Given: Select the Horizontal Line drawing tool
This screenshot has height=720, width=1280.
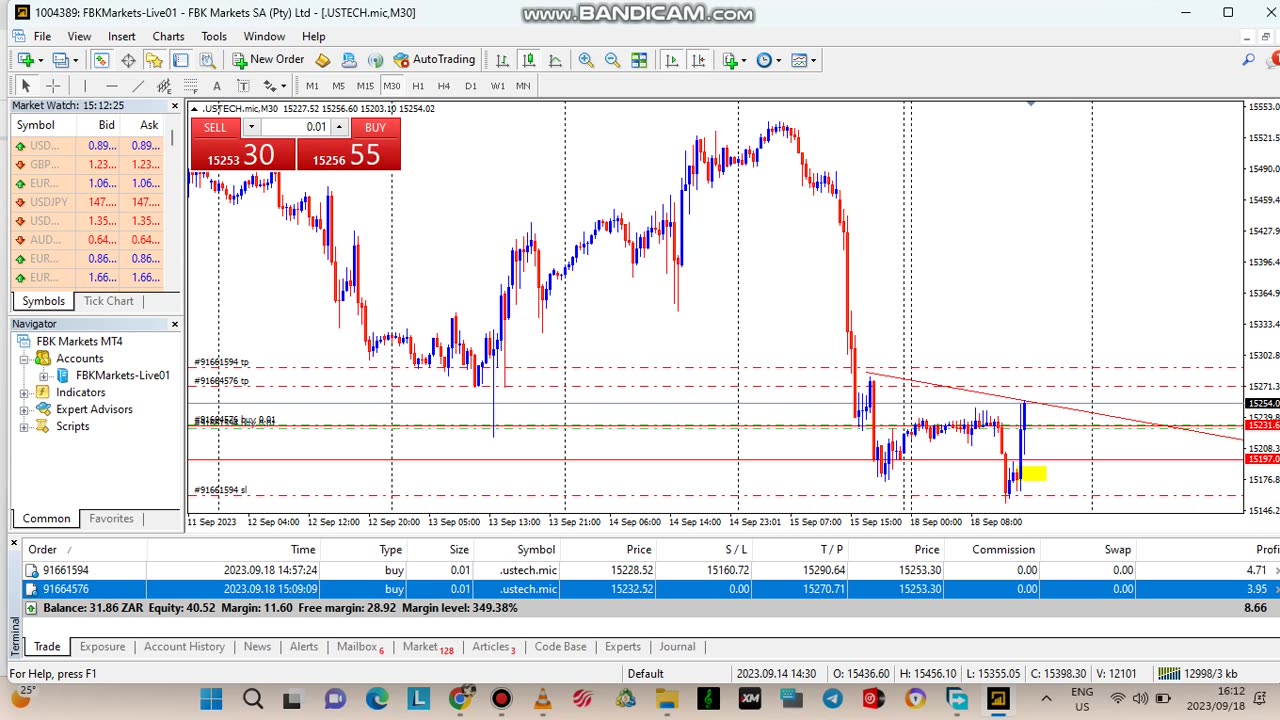Looking at the screenshot, I should click(112, 86).
